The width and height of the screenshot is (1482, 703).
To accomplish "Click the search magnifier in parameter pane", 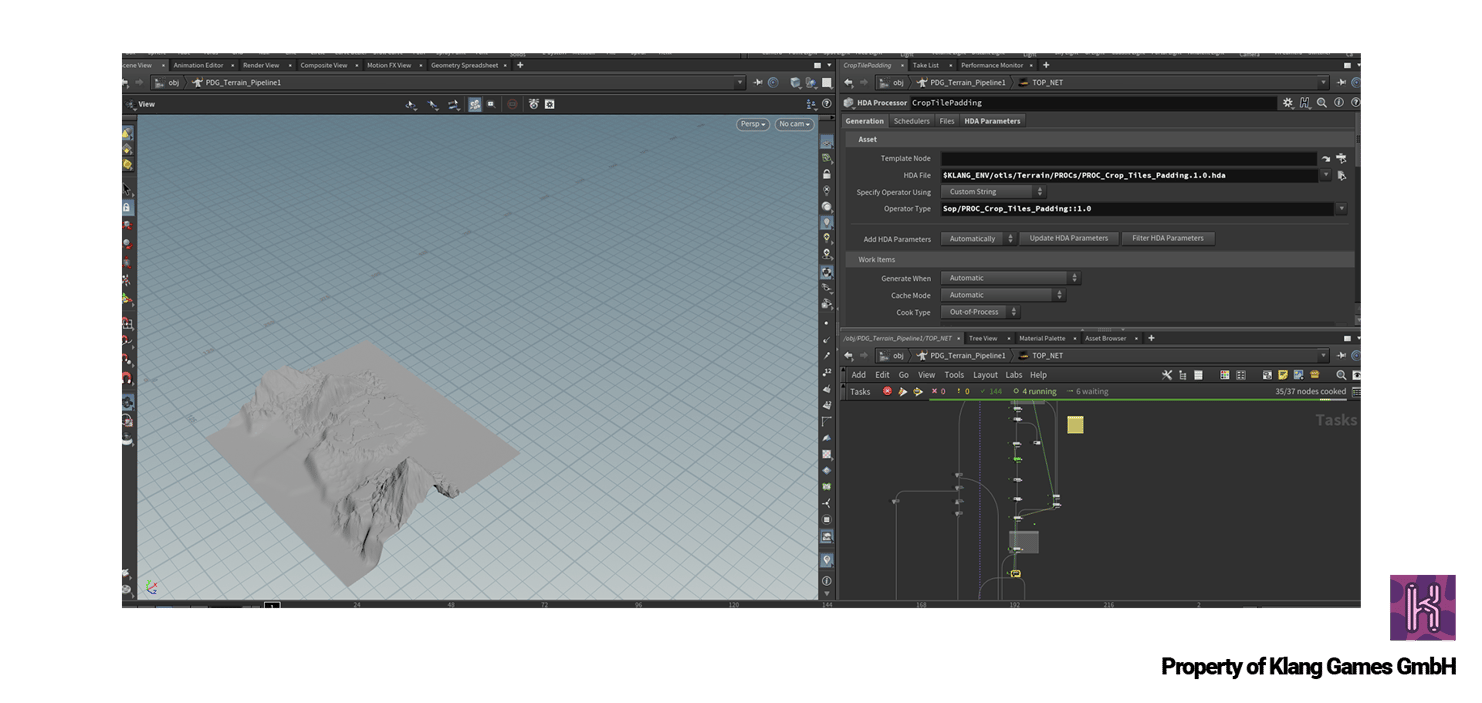I will [1322, 102].
